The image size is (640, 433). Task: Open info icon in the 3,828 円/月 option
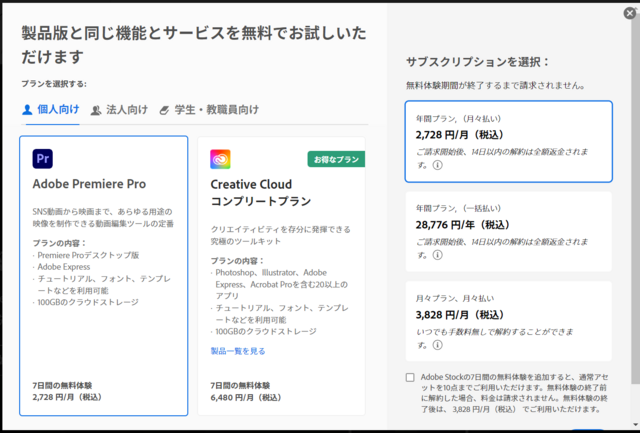(x=438, y=345)
